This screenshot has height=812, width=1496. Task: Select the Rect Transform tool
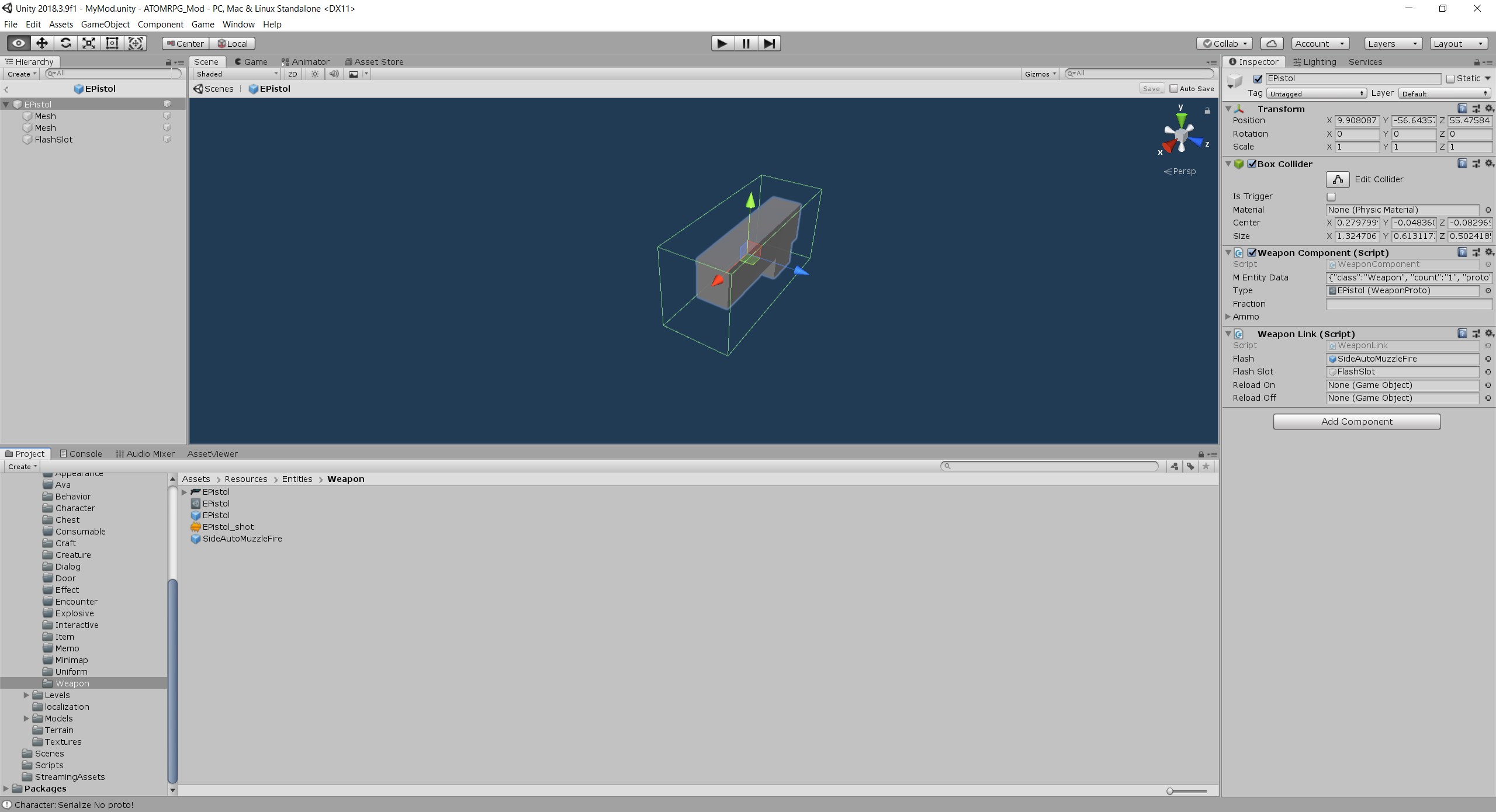tap(112, 43)
